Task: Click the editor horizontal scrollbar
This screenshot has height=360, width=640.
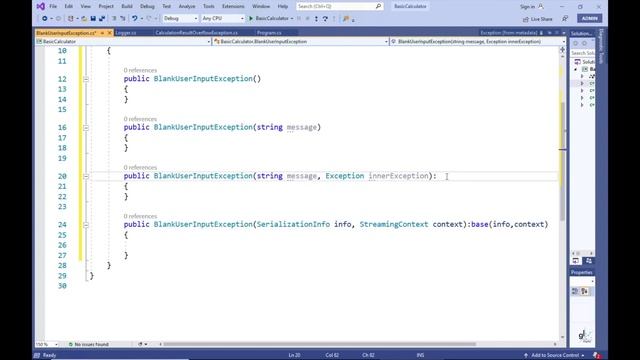Action: [320, 344]
